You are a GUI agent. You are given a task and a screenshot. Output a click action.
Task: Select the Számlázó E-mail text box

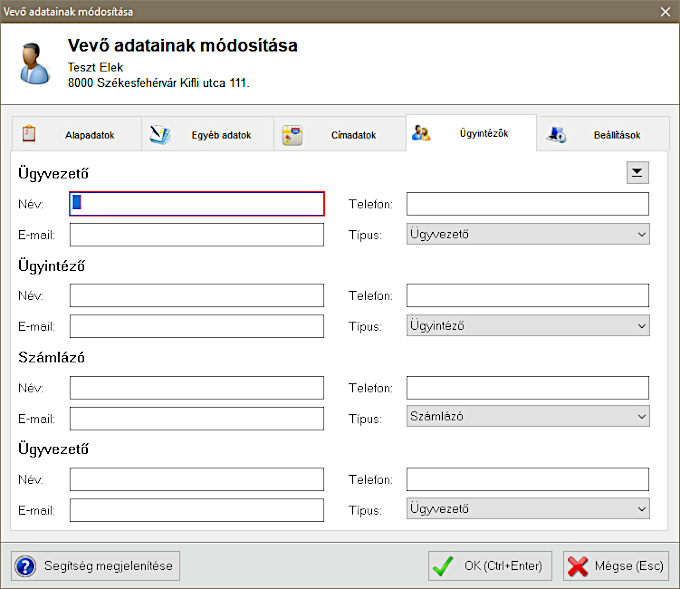point(197,418)
